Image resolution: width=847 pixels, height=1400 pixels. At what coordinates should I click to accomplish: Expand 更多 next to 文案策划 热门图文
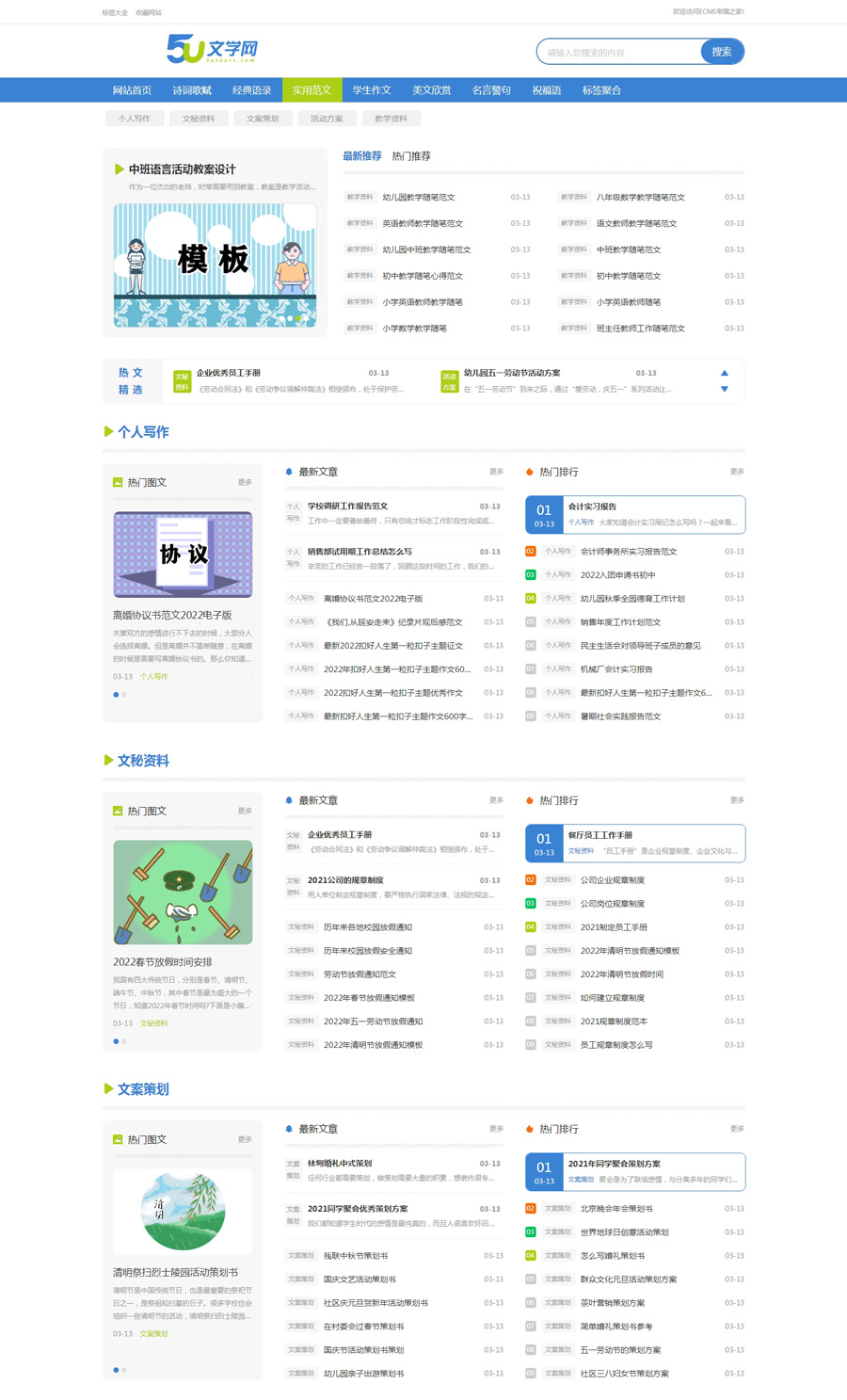245,1139
